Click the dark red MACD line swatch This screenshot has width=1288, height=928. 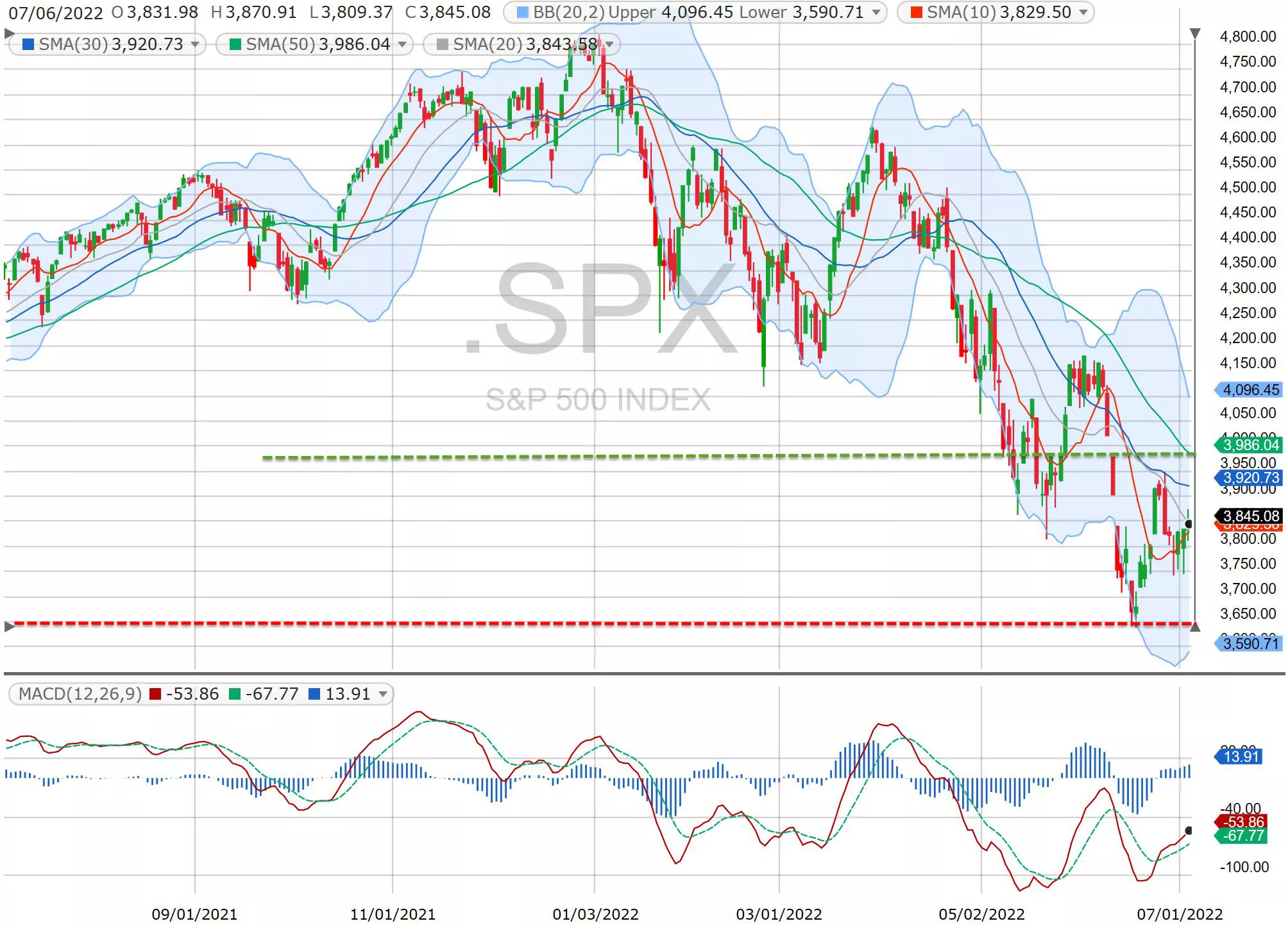coord(155,694)
